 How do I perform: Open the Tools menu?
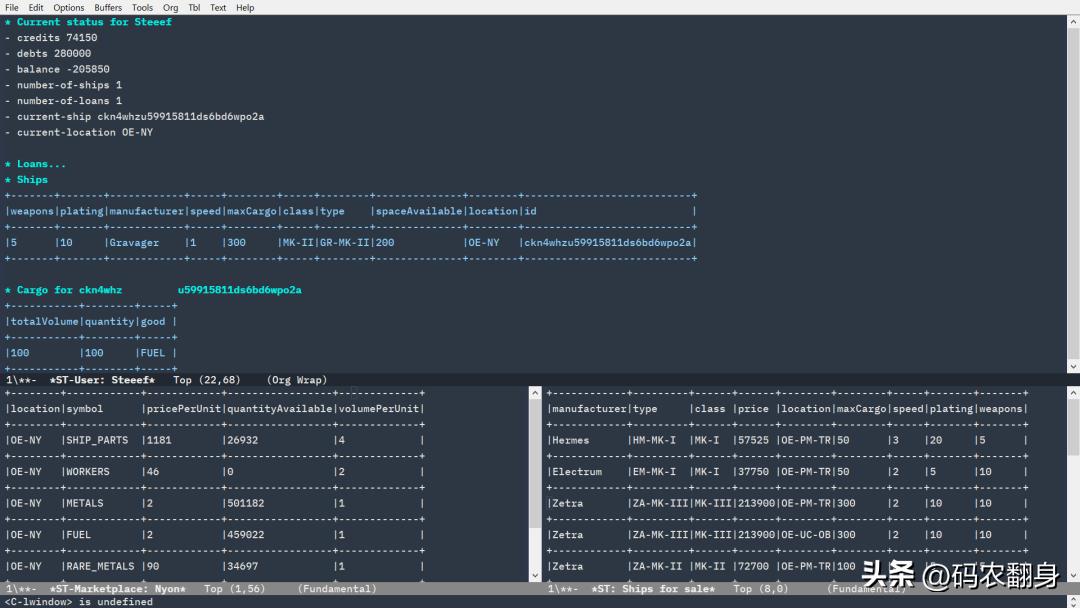pyautogui.click(x=143, y=7)
